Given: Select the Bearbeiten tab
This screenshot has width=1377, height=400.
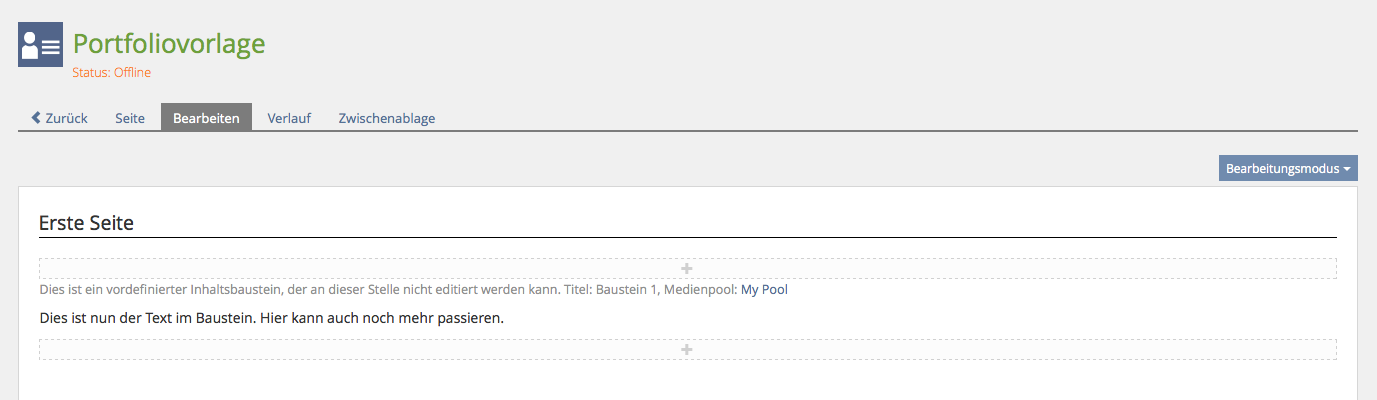Looking at the screenshot, I should pos(206,118).
